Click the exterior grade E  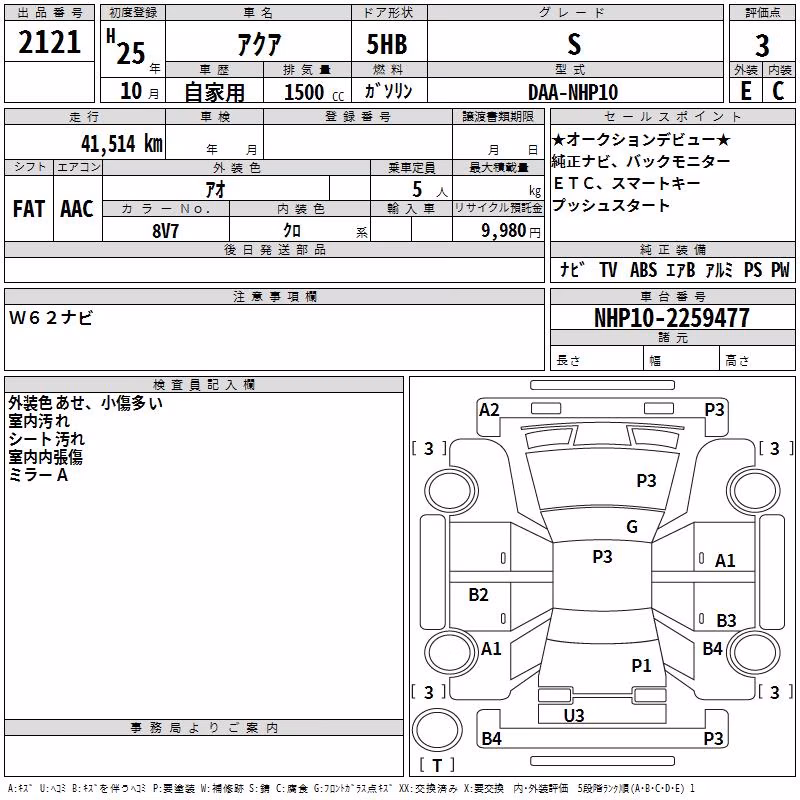pos(746,91)
